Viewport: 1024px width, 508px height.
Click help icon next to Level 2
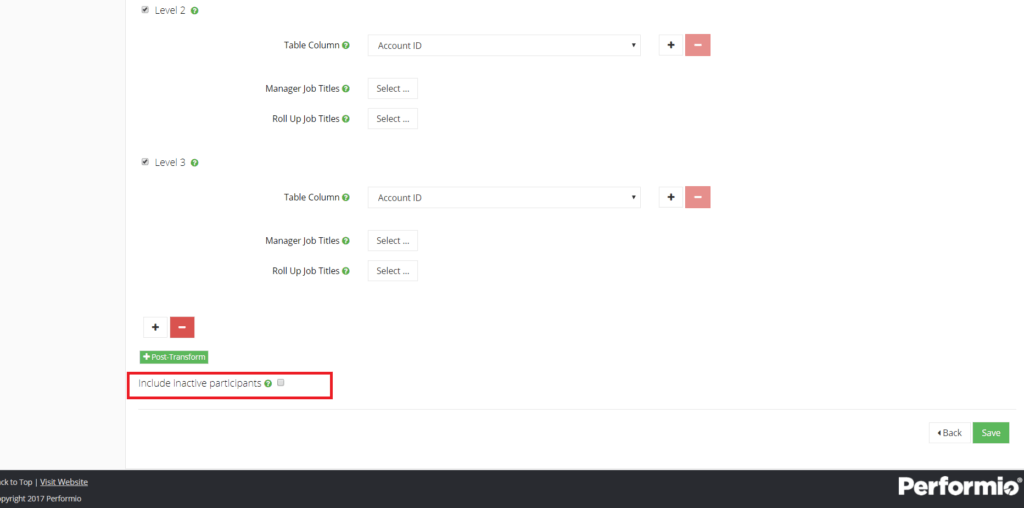click(x=195, y=10)
